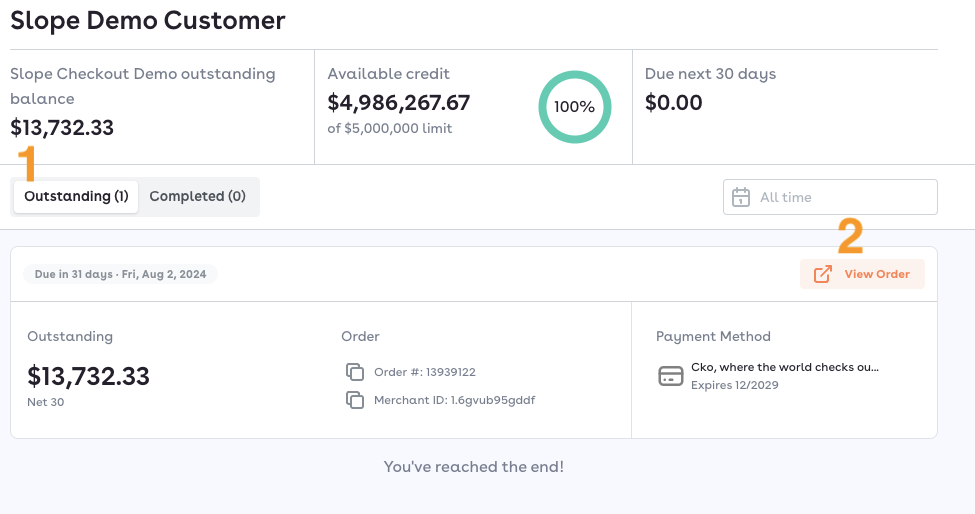Copy the Merchant ID using its copy icon
The width and height of the screenshot is (975, 514).
(x=354, y=400)
